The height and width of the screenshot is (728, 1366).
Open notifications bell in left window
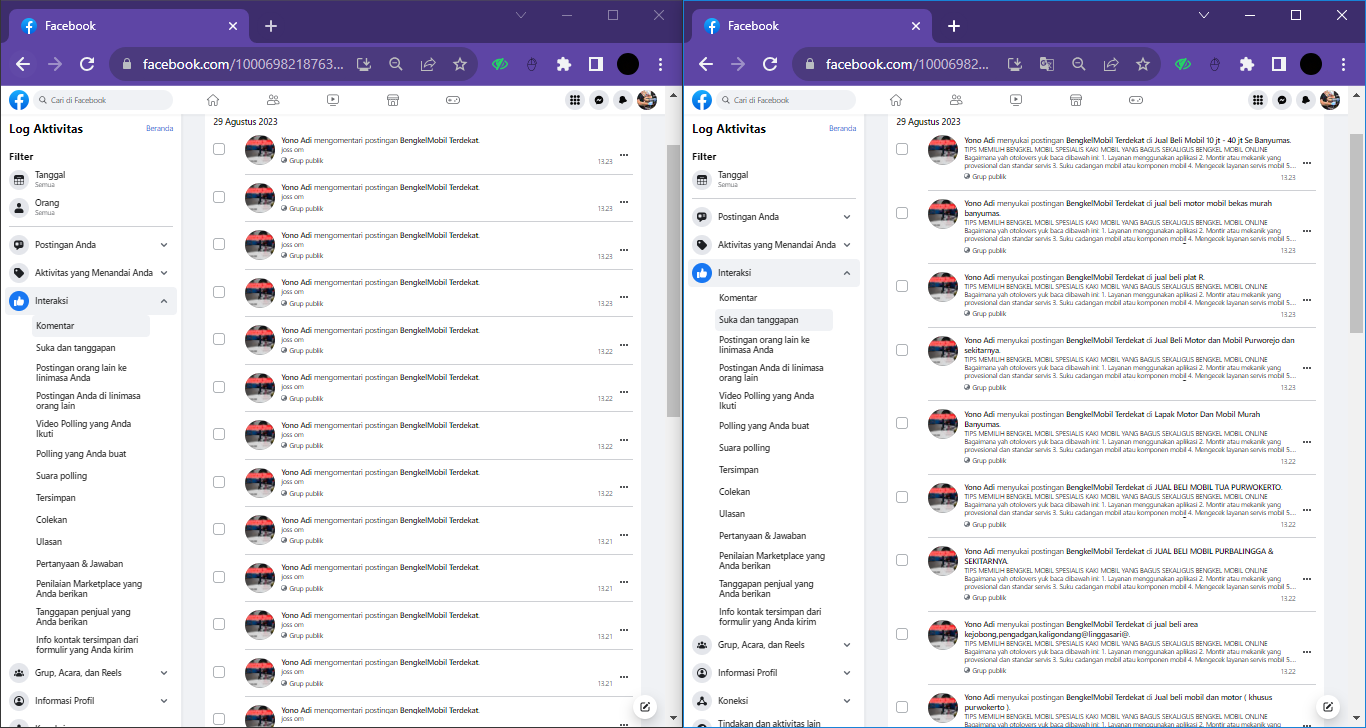coord(623,100)
